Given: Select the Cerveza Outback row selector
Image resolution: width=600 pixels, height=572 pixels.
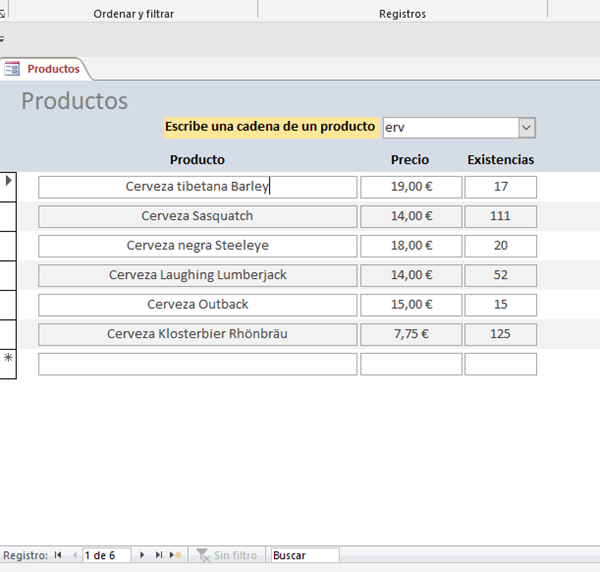Looking at the screenshot, I should [x=10, y=304].
